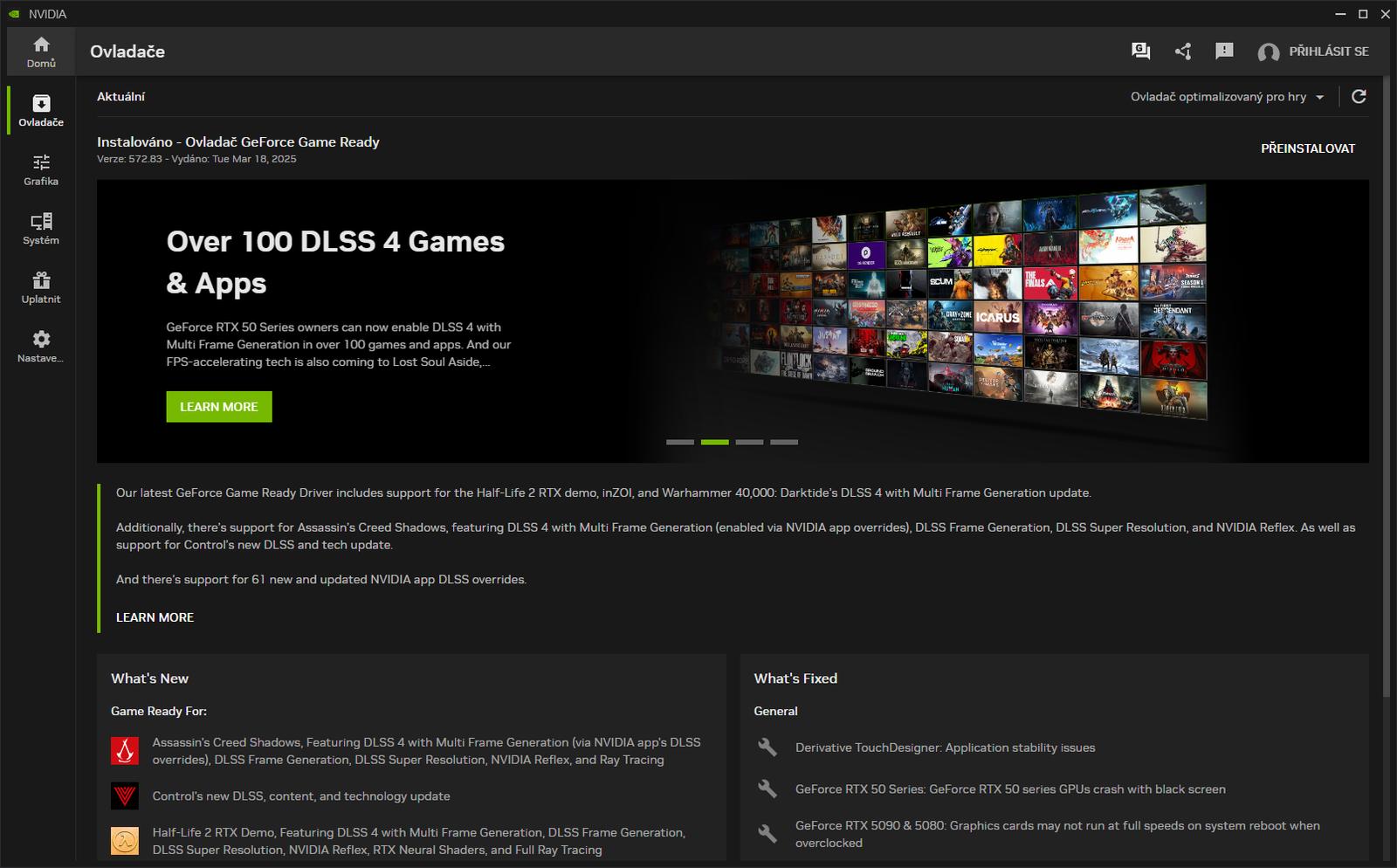Image resolution: width=1397 pixels, height=868 pixels.
Task: Open LEARN MORE link below driver description
Action: point(155,617)
